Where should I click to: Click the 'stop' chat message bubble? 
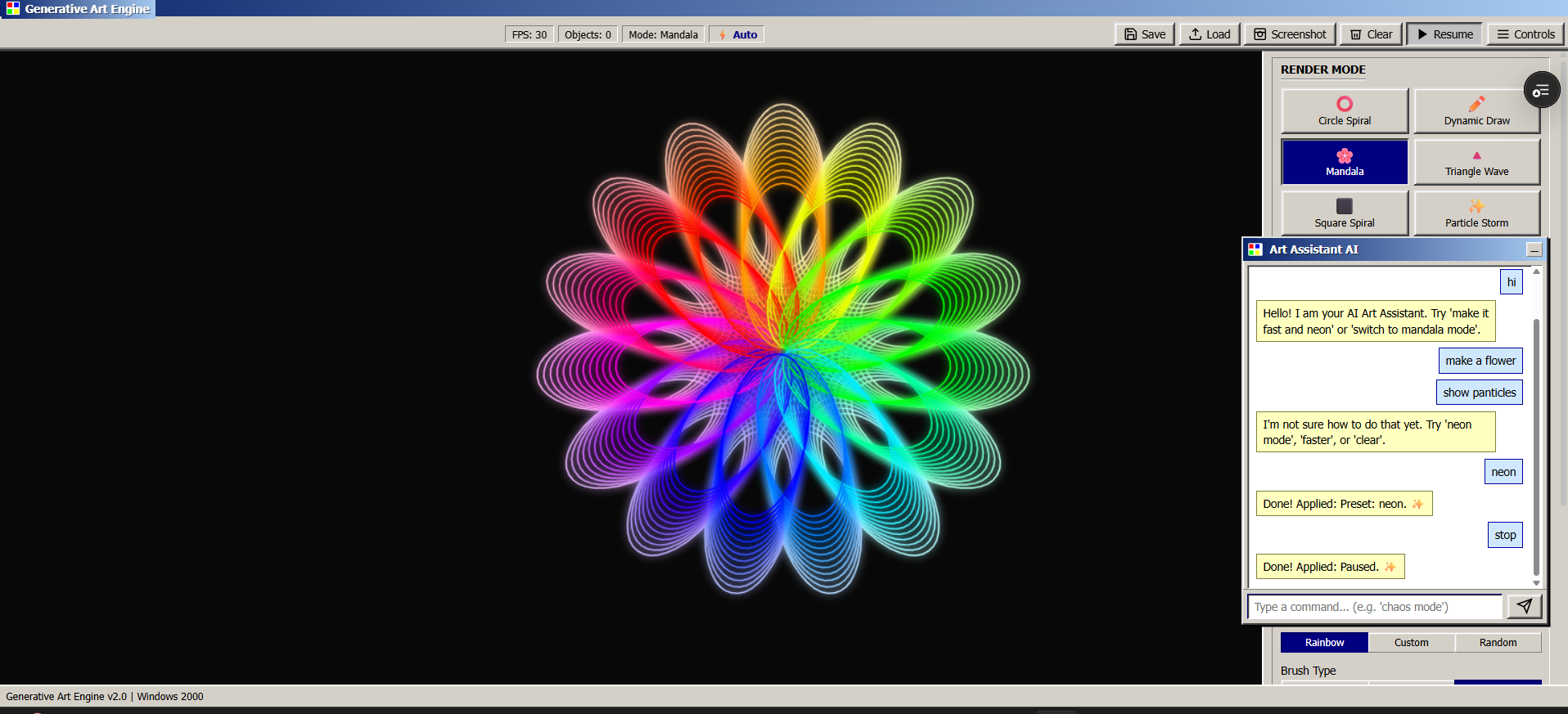point(1505,535)
